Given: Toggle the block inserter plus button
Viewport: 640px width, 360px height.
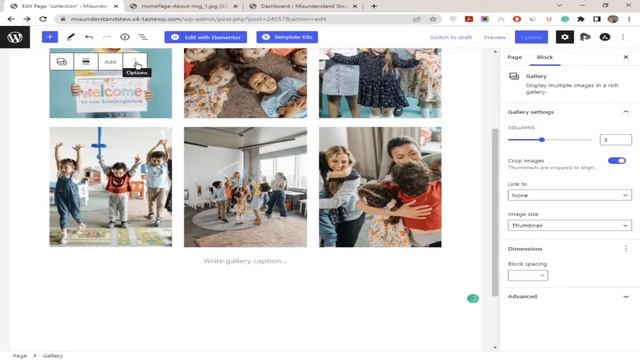Looking at the screenshot, I should click(50, 37).
